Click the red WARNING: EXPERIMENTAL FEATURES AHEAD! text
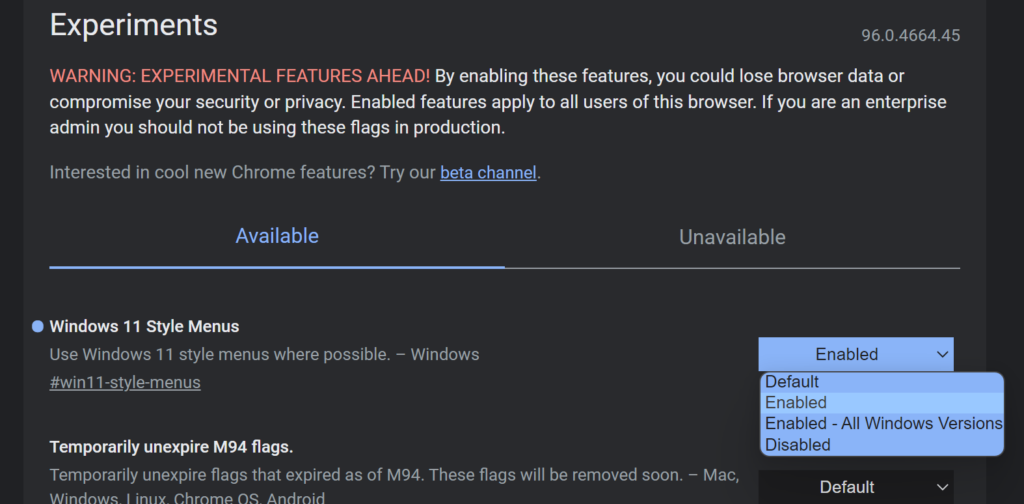1024x504 pixels. point(240,76)
